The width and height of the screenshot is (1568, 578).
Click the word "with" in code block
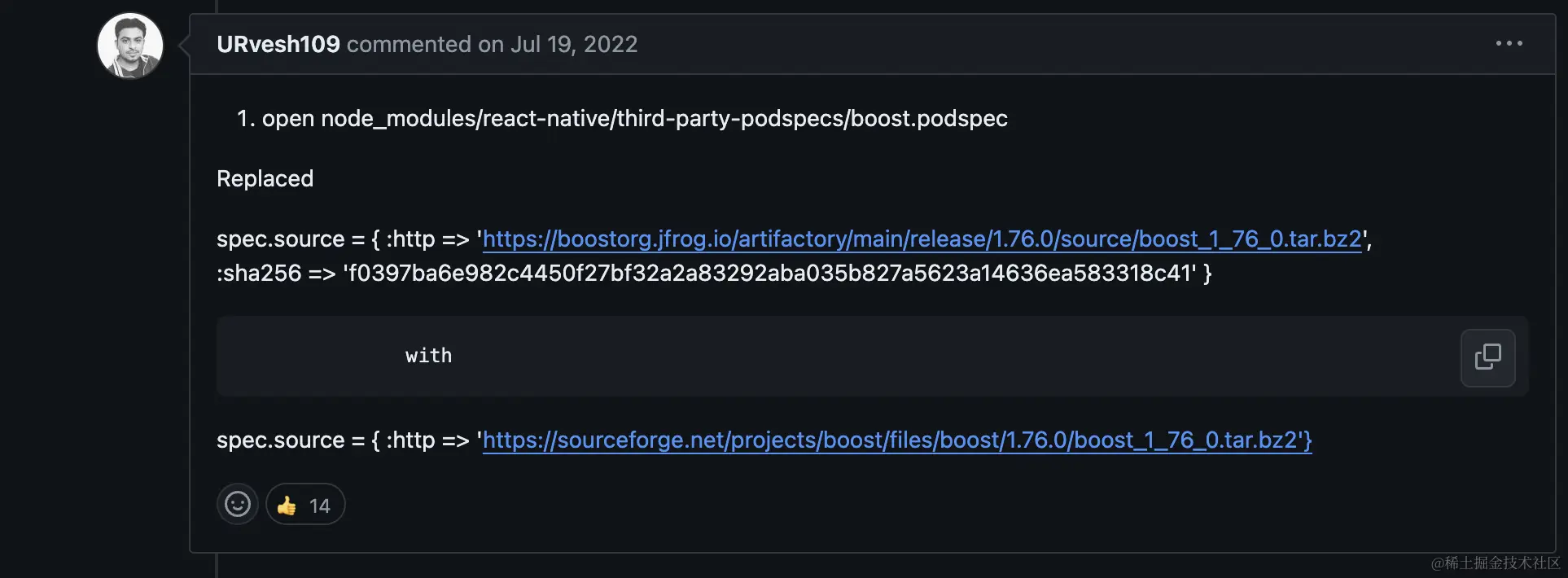[x=428, y=357]
